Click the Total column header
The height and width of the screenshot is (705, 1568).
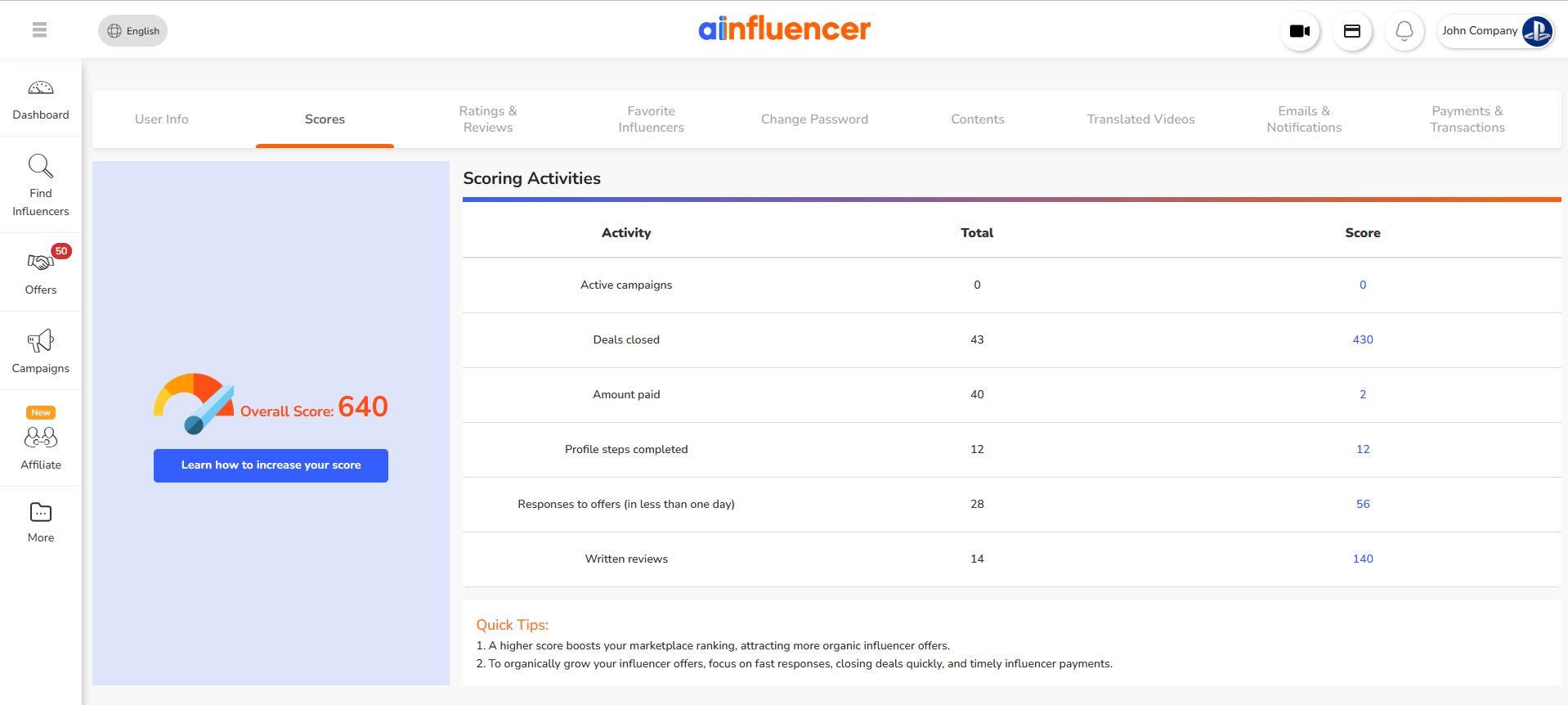pyautogui.click(x=977, y=233)
